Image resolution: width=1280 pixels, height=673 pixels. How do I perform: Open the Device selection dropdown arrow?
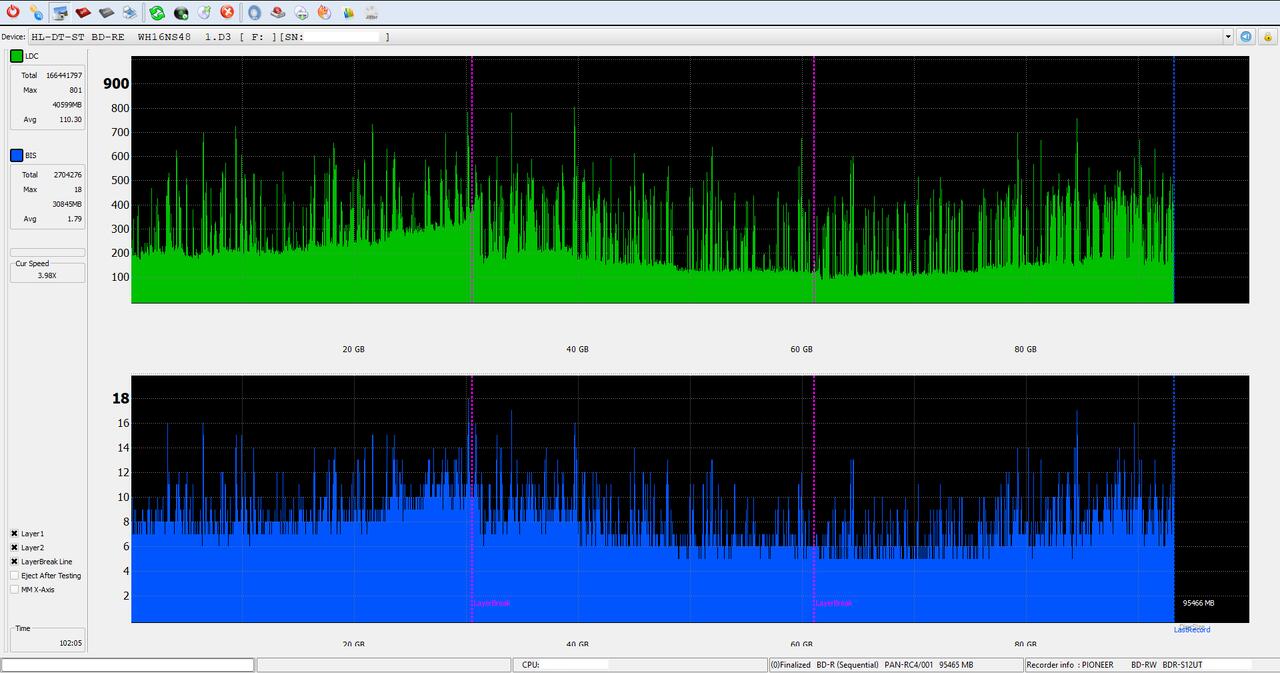(1228, 37)
